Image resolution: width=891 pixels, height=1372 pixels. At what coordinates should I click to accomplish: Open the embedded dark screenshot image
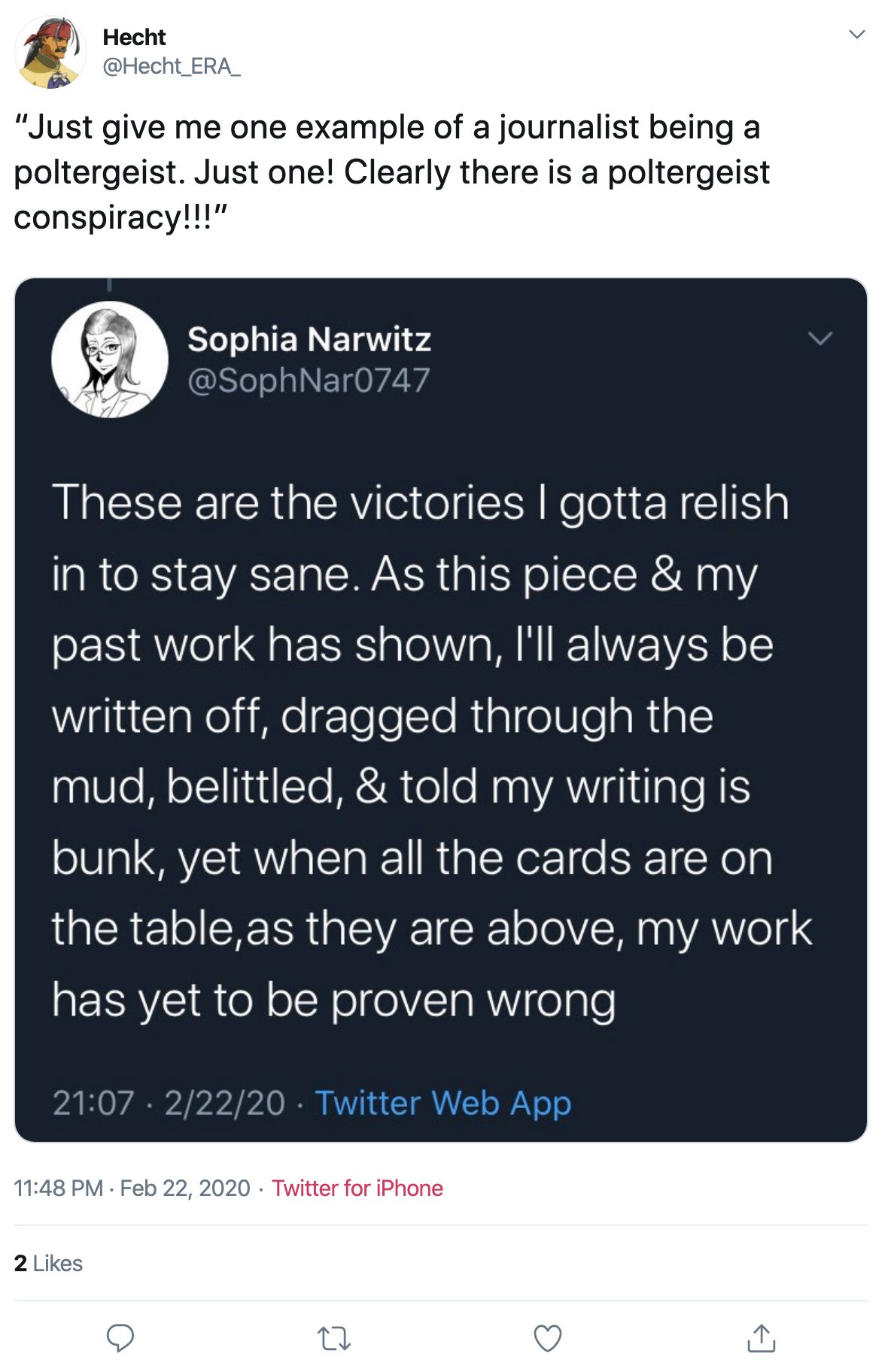click(441, 710)
